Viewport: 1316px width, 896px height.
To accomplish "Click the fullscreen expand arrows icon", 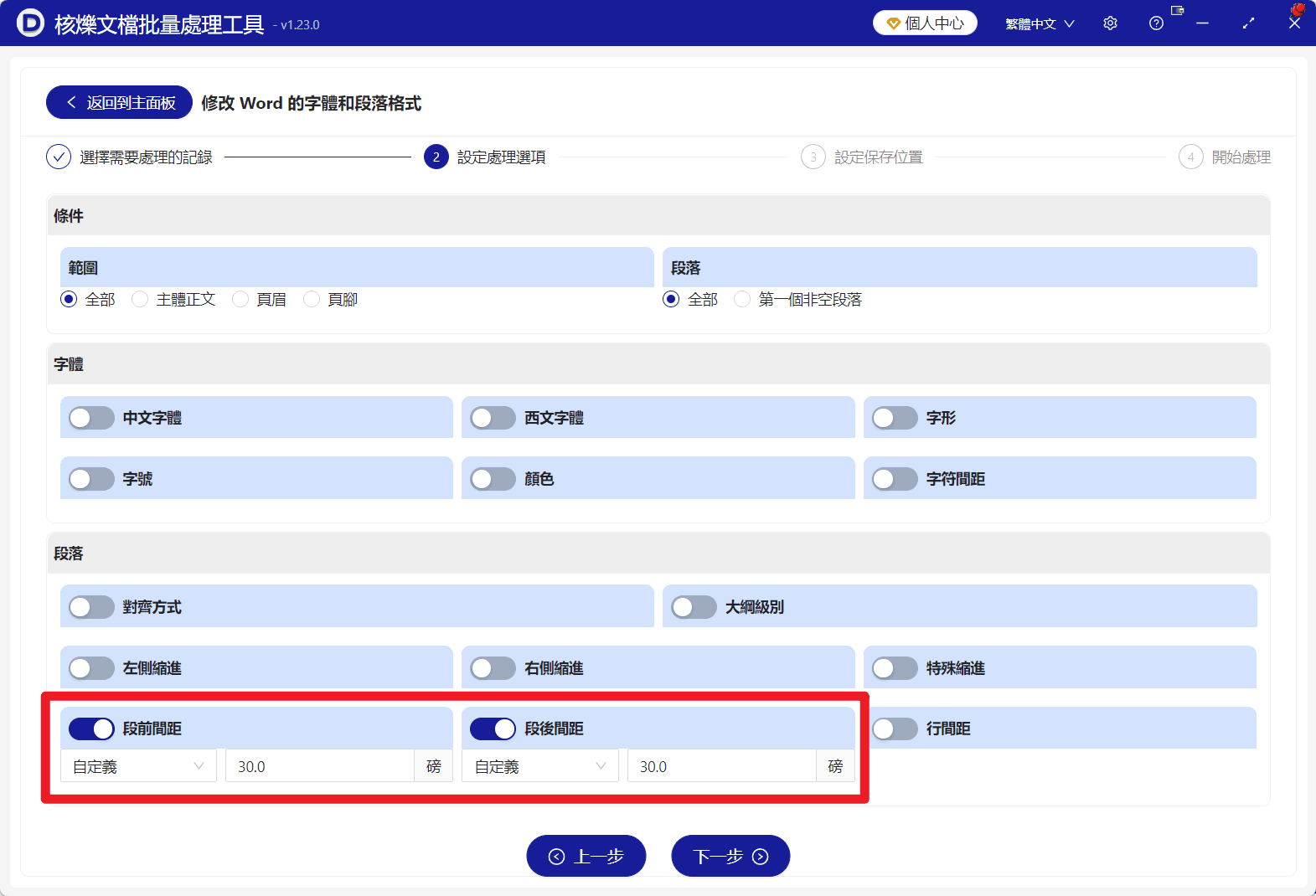I will 1248,23.
